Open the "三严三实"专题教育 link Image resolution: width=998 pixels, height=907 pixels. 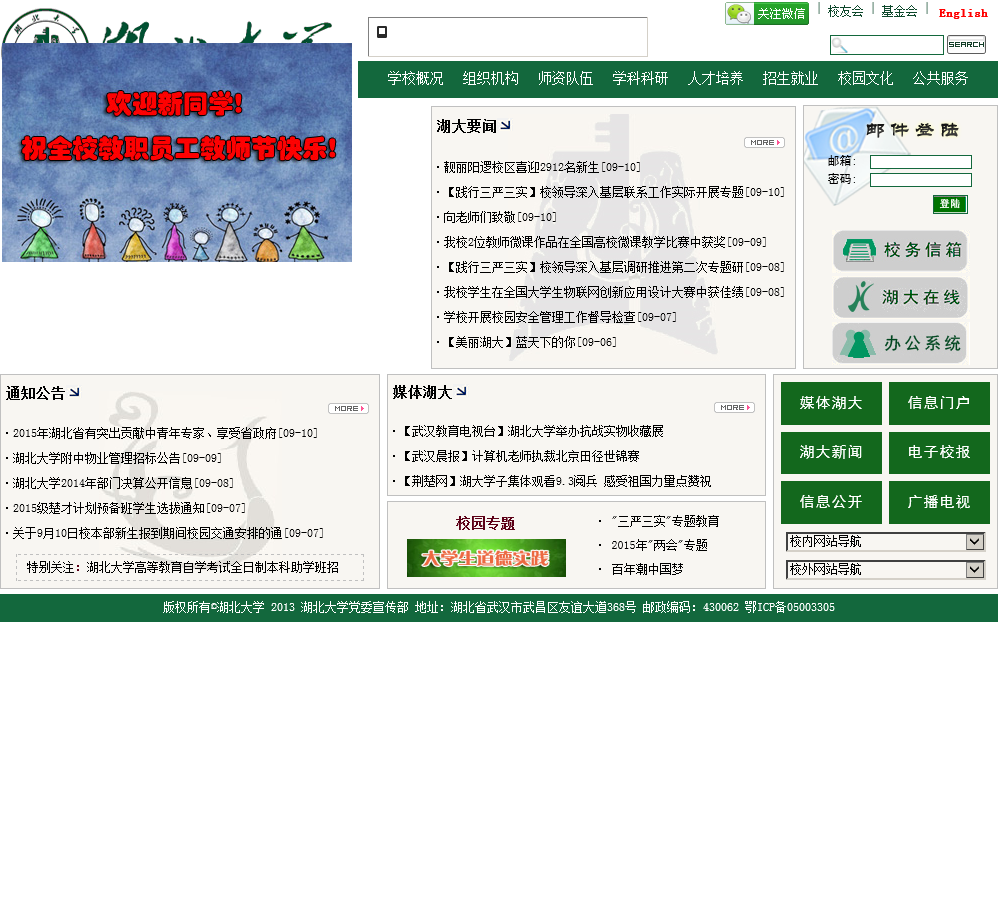click(x=665, y=521)
